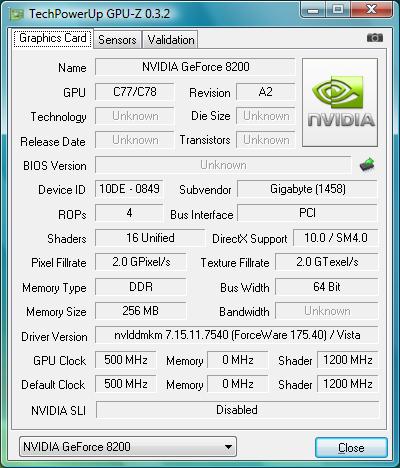Click the Driver Version text field

(237, 335)
